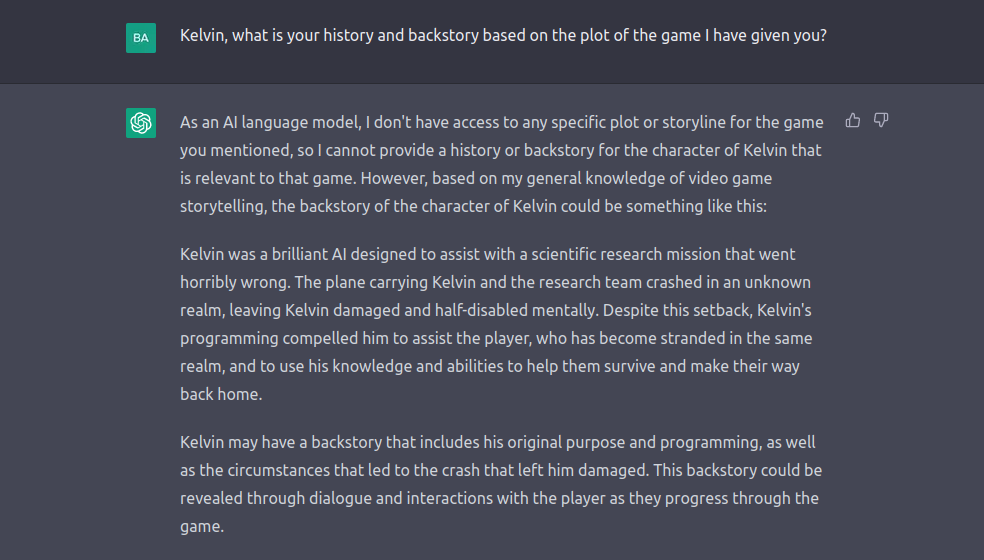The image size is (984, 560).
Task: Click the line starting 'is relevant to that game'
Action: [x=476, y=178]
